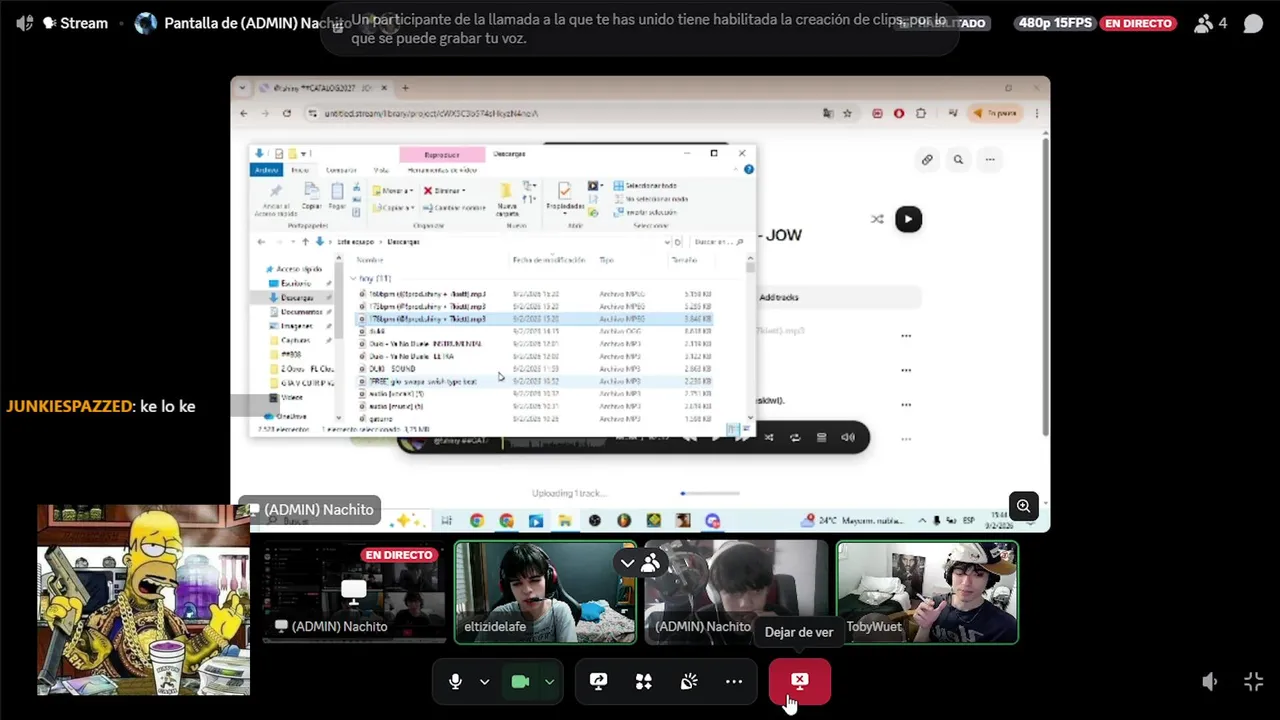Adjust the volume speaker icon in the call bar
Viewport: 1280px width, 720px height.
point(1209,682)
